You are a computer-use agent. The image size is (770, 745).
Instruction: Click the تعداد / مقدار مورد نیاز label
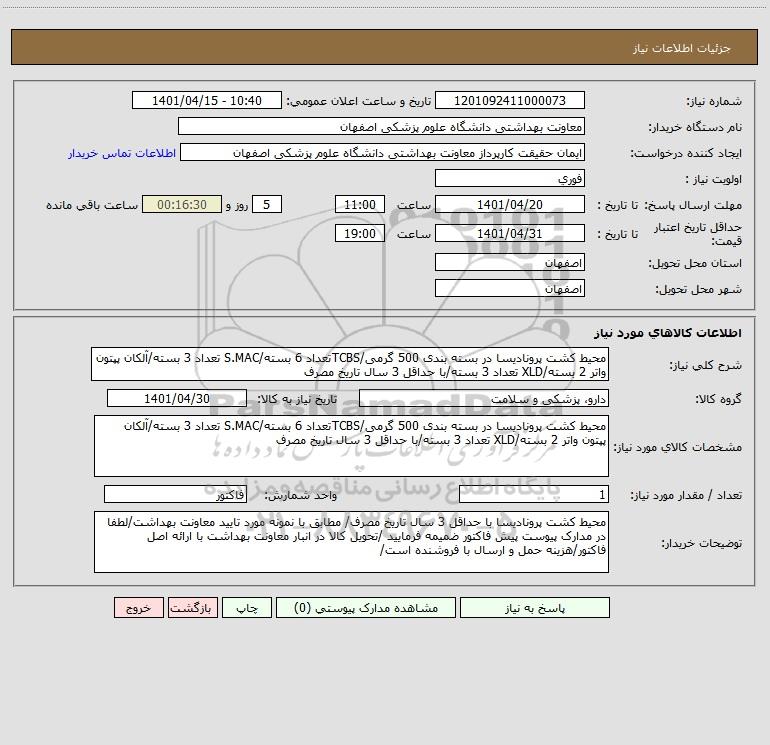686,495
